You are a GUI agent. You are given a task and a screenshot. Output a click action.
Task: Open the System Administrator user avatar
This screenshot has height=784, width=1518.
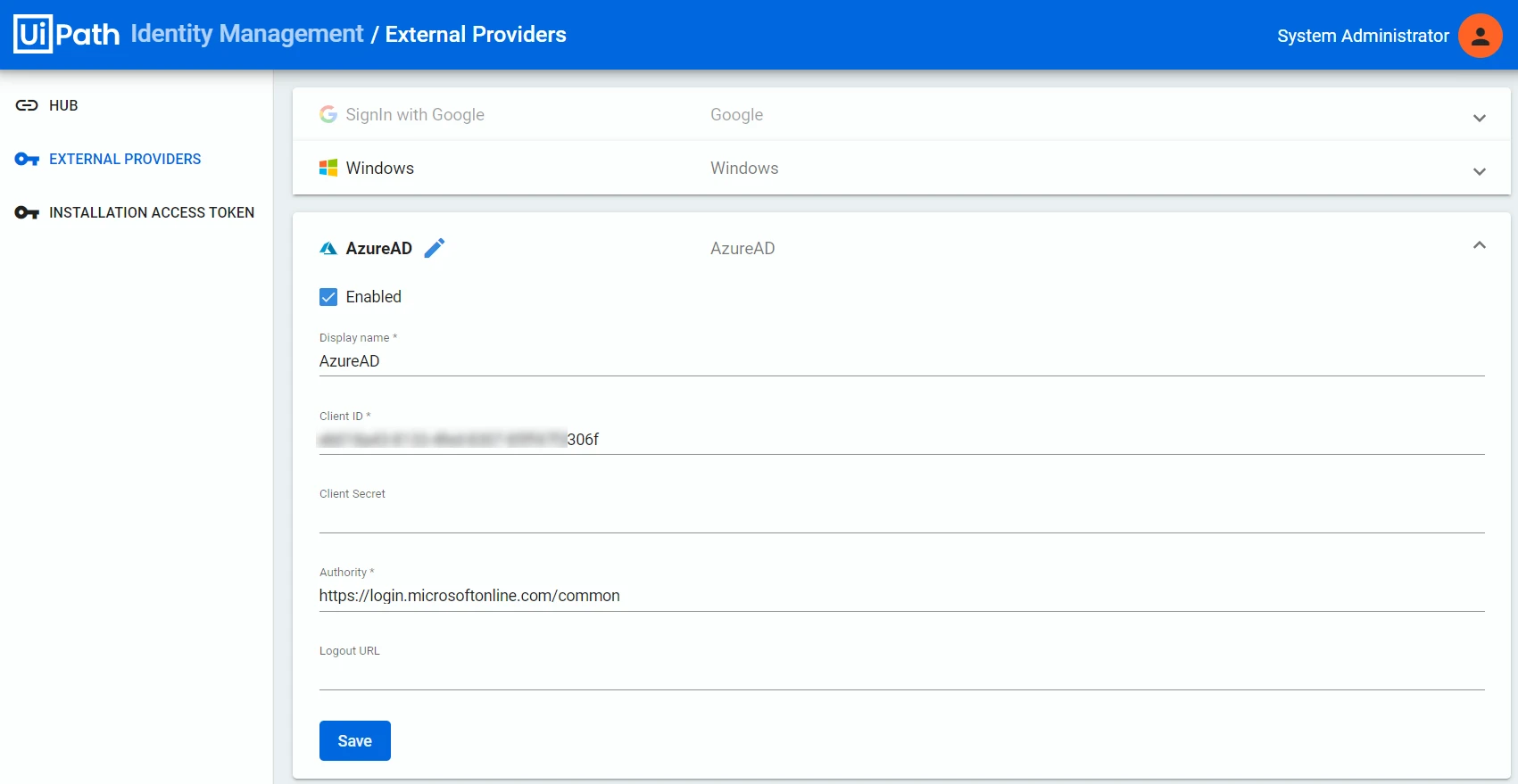point(1481,36)
